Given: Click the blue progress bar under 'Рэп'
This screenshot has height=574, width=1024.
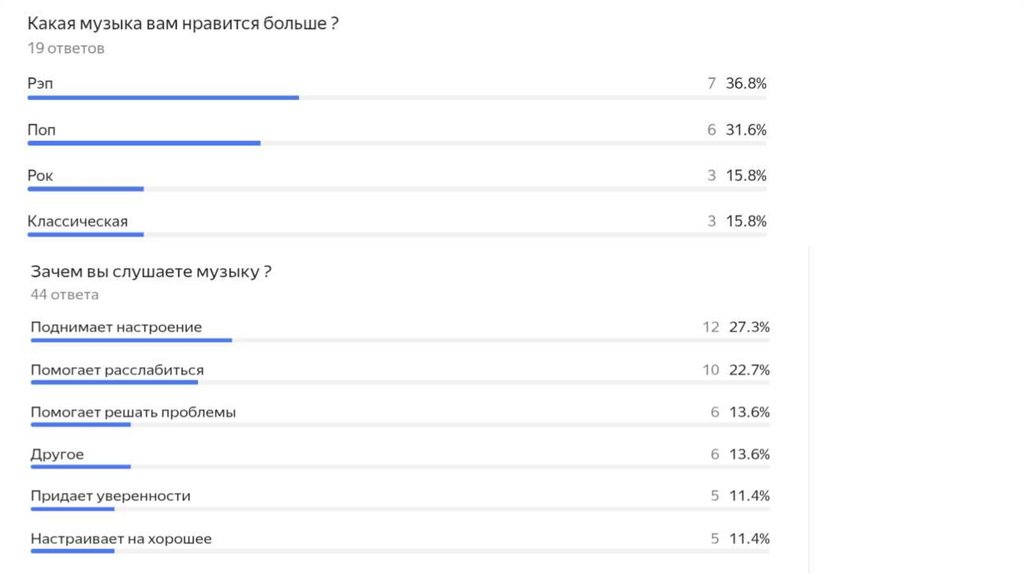Looking at the screenshot, I should pyautogui.click(x=163, y=97).
